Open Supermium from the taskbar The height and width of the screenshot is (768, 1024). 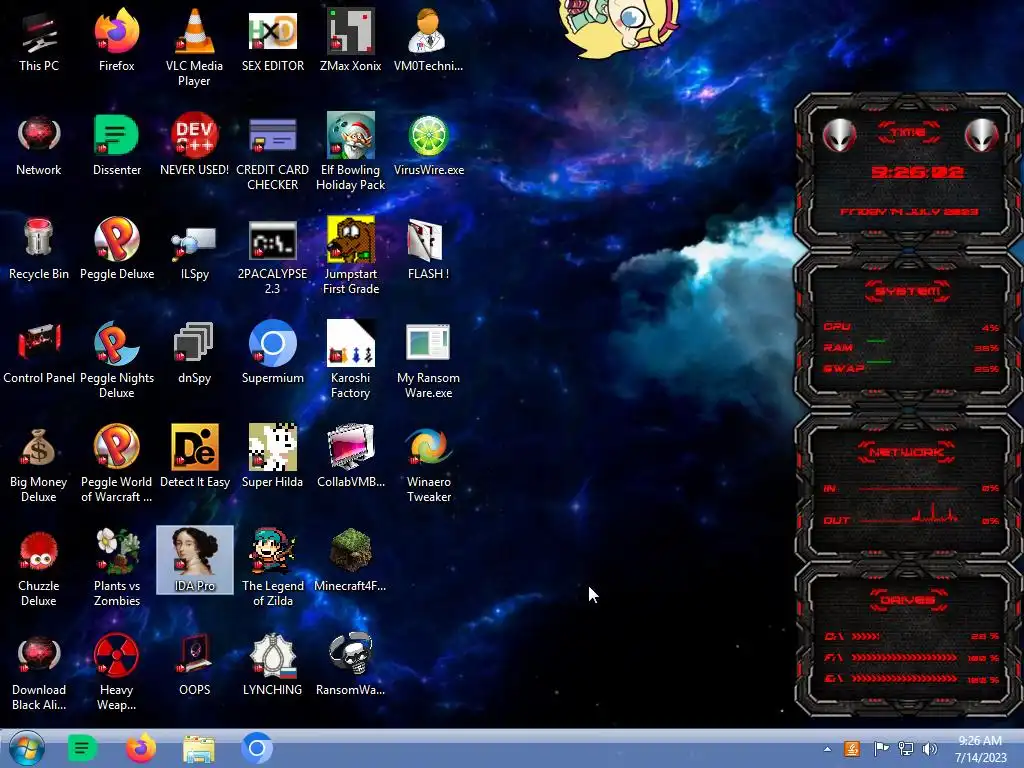tap(257, 748)
